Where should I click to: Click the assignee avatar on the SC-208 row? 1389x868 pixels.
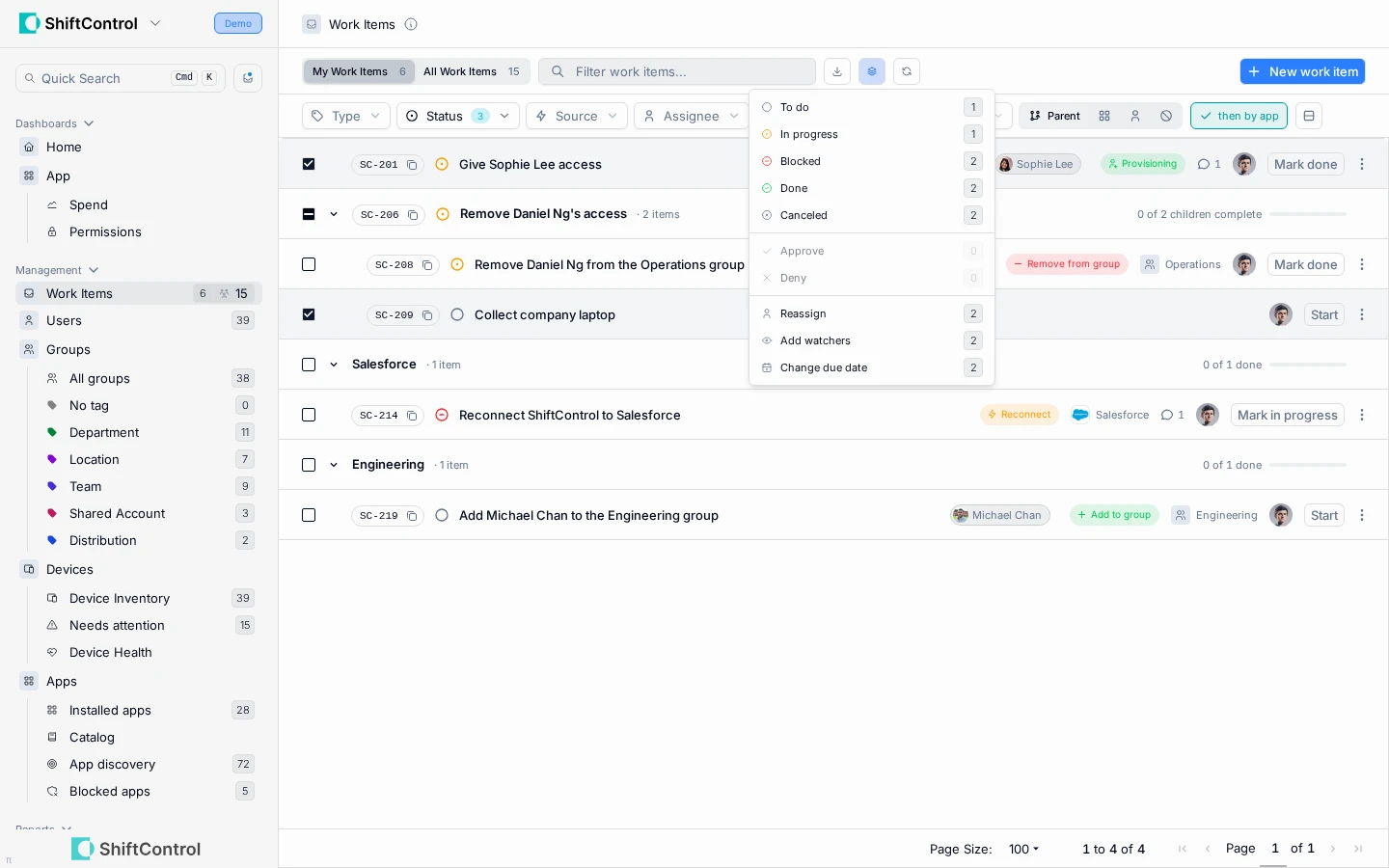pyautogui.click(x=1244, y=264)
